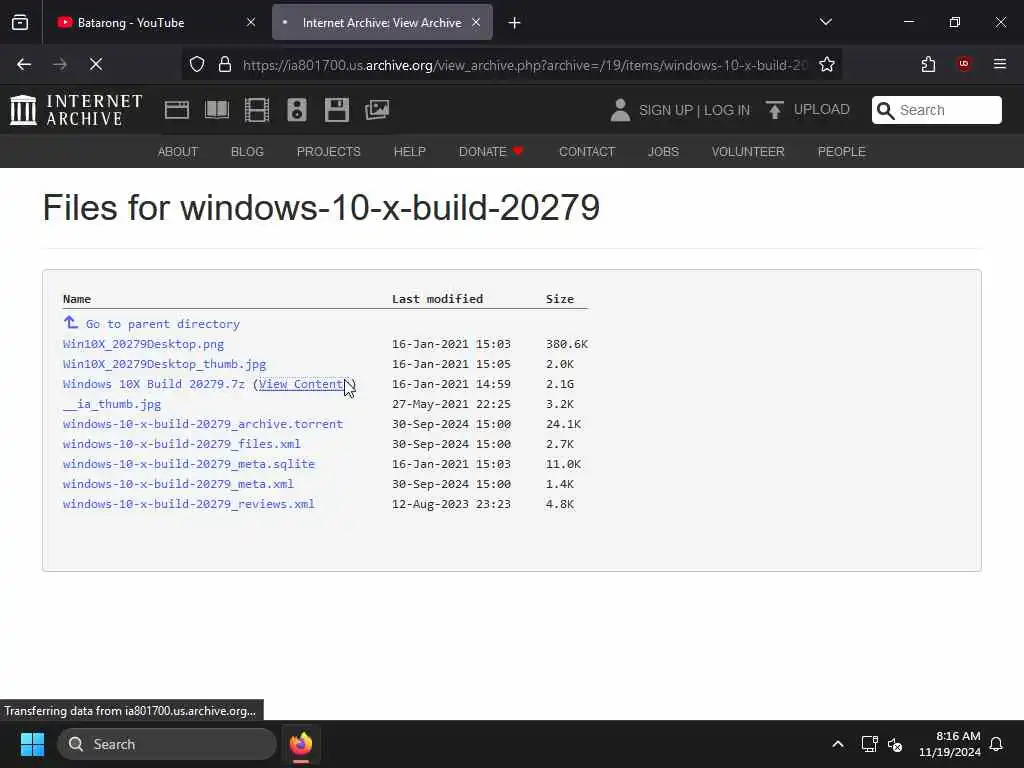Click the user avatar icon
Screen dimensions: 1024x768
pos(620,110)
